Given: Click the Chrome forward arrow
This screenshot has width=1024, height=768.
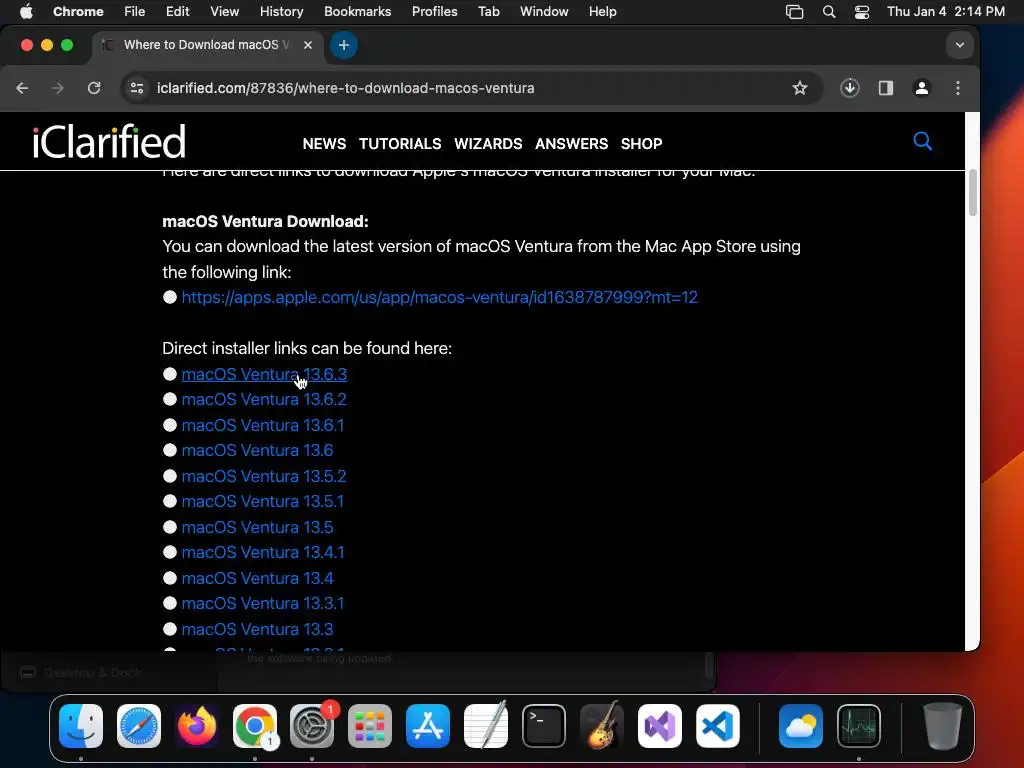Looking at the screenshot, I should (x=57, y=88).
